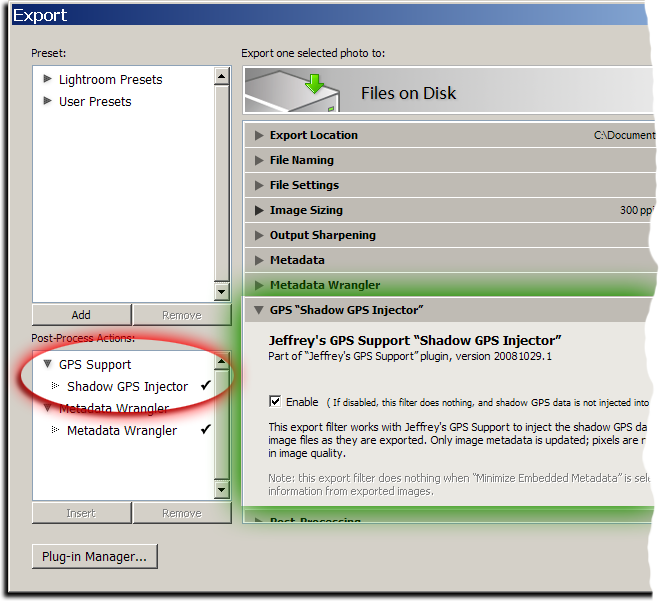
Task: Click the Insert post-process action button
Action: [x=82, y=513]
